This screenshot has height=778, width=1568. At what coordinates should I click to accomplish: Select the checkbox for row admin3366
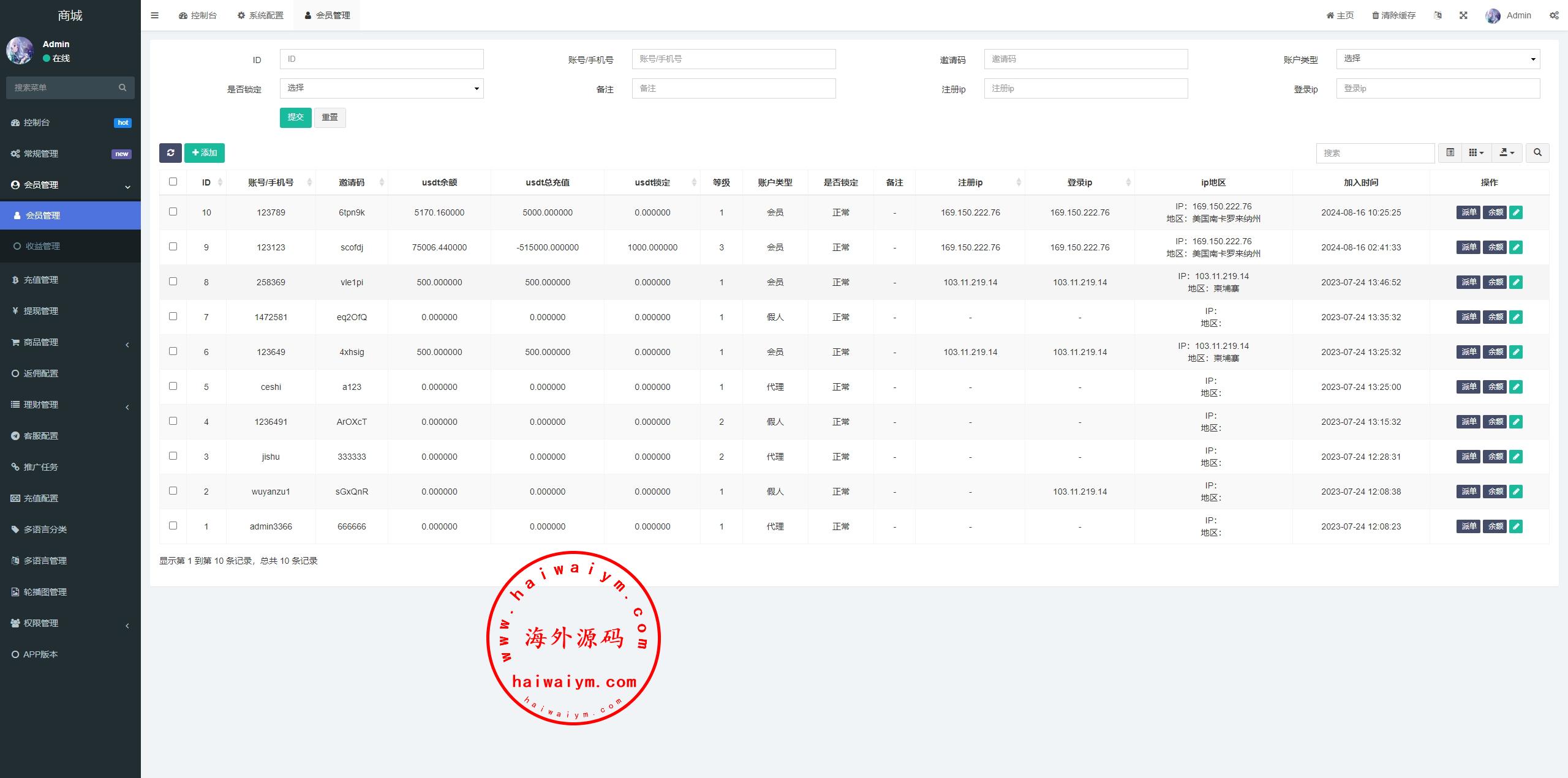pyautogui.click(x=173, y=526)
